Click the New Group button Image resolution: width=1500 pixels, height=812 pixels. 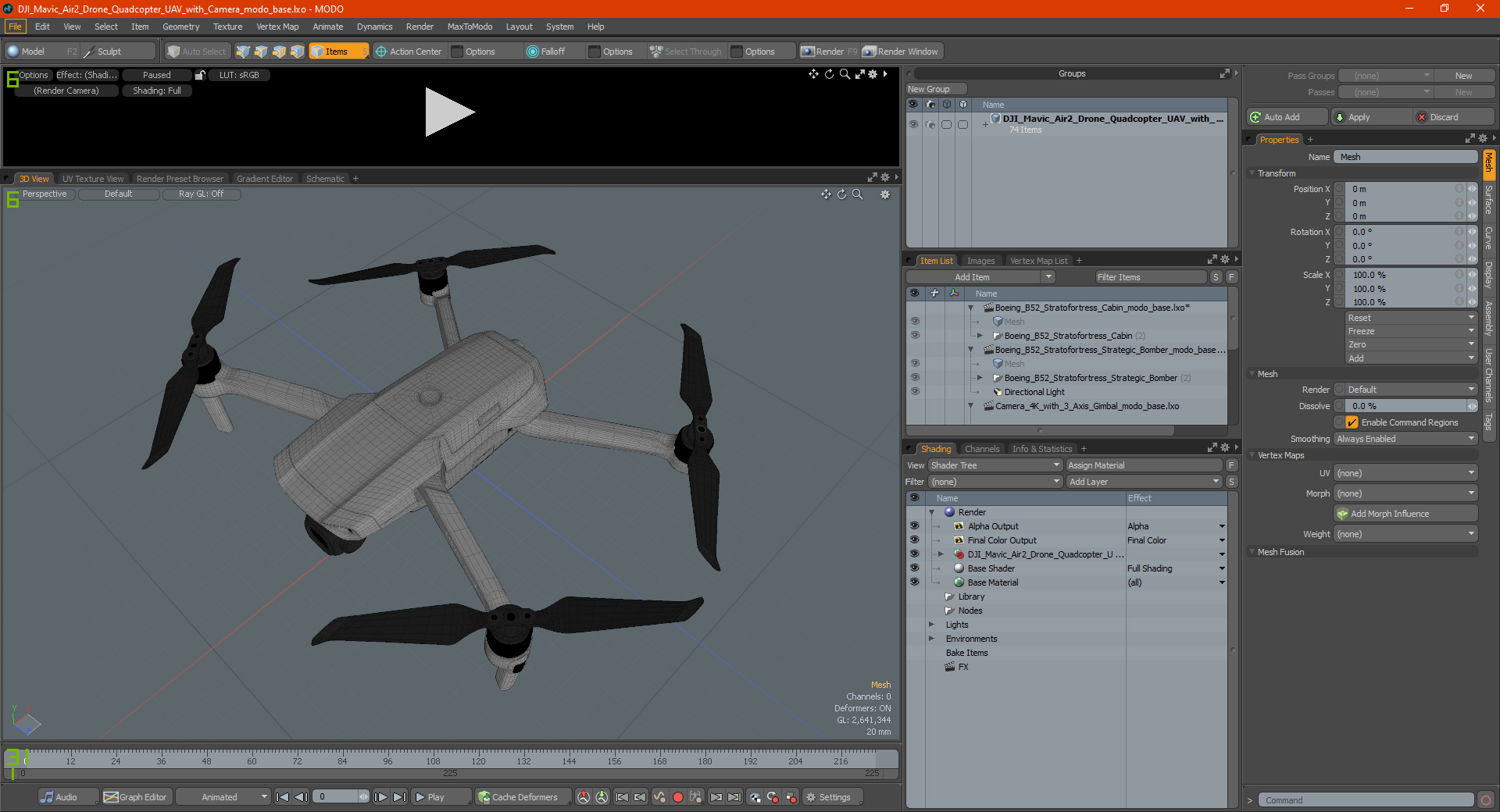(936, 89)
